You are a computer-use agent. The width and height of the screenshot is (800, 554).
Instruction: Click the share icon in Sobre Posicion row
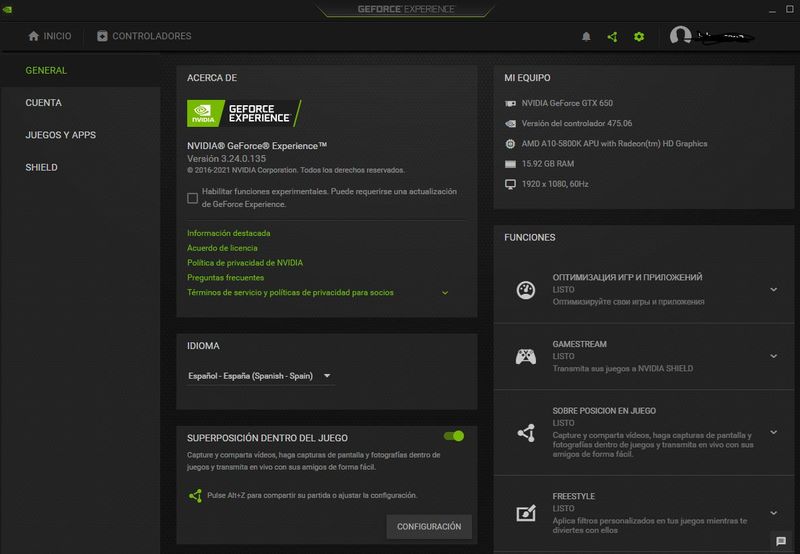[x=526, y=433]
